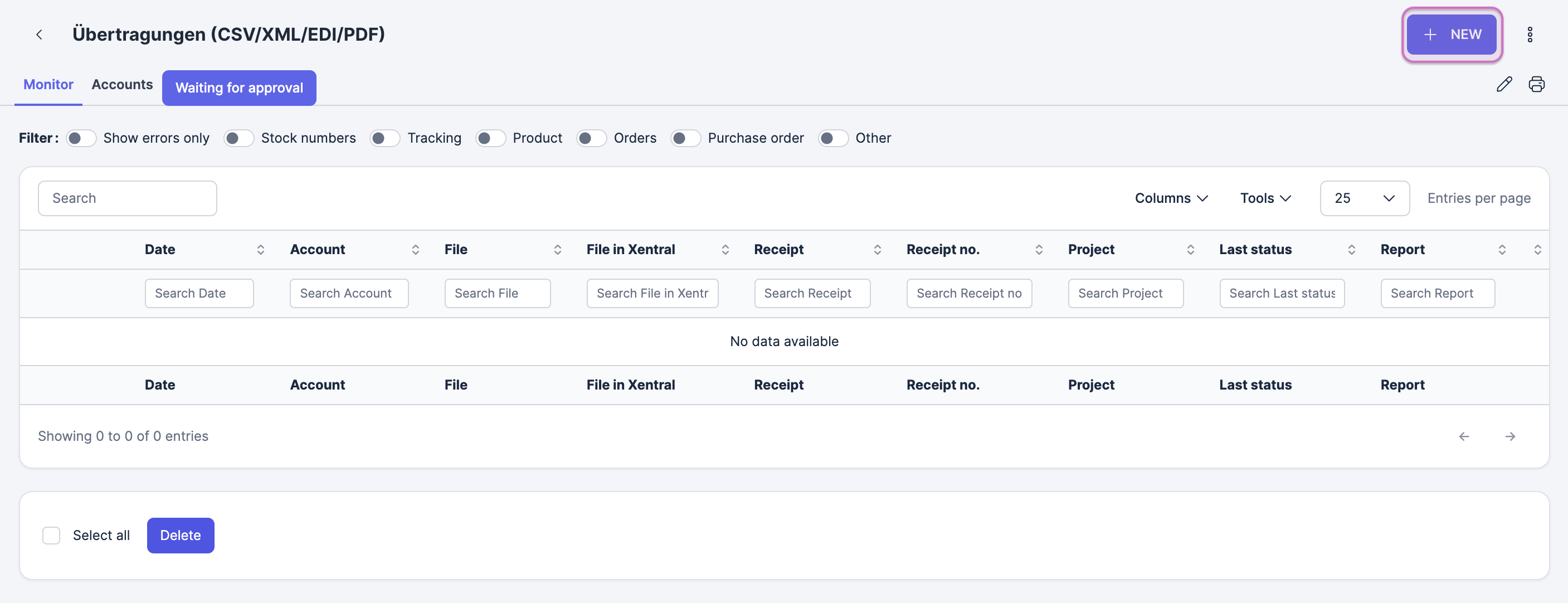Image resolution: width=1568 pixels, height=603 pixels.
Task: Sort by Project column arrows
Action: point(1191,250)
